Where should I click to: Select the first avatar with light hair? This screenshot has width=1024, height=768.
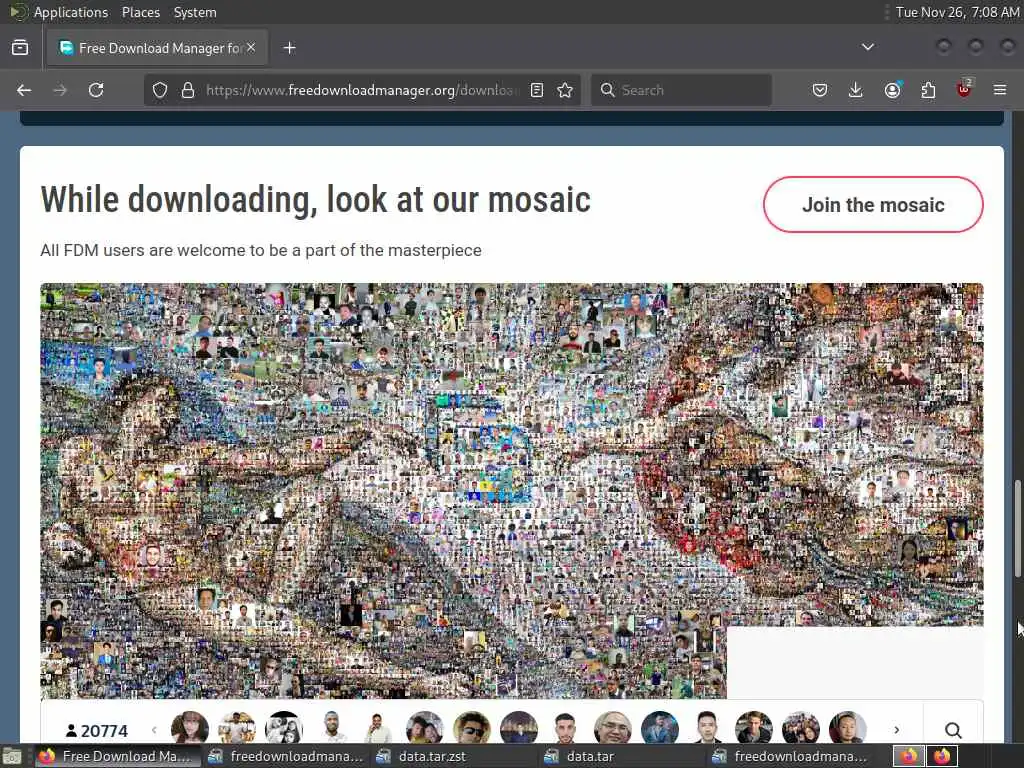(x=189, y=728)
